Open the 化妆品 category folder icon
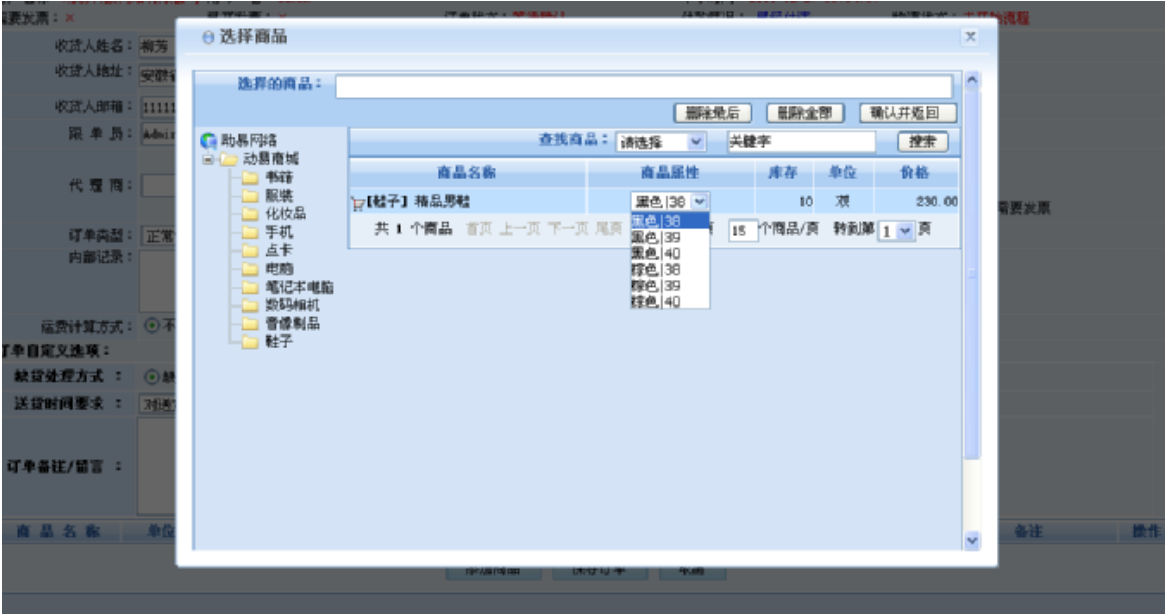Viewport: 1165px width, 615px height. (250, 214)
